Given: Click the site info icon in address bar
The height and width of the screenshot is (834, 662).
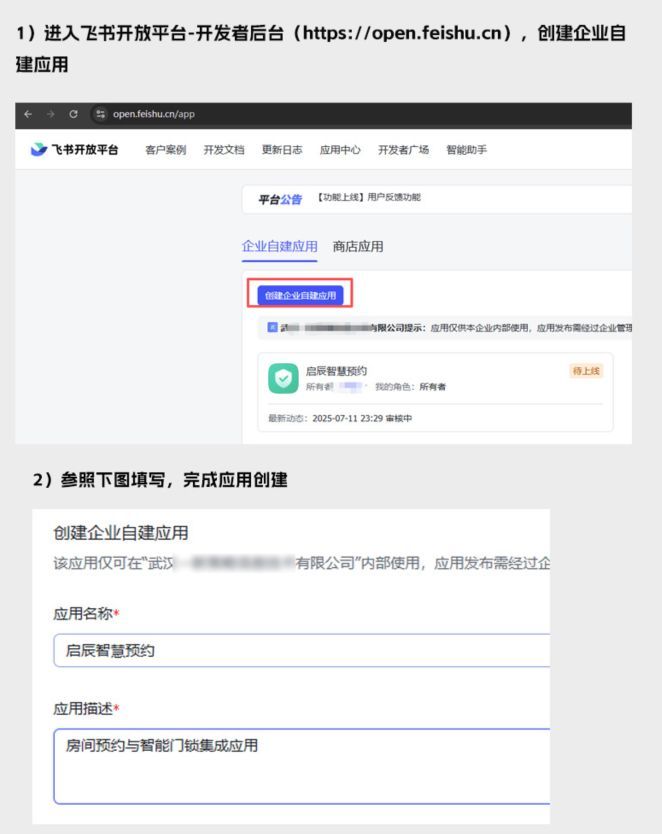Looking at the screenshot, I should (x=100, y=114).
